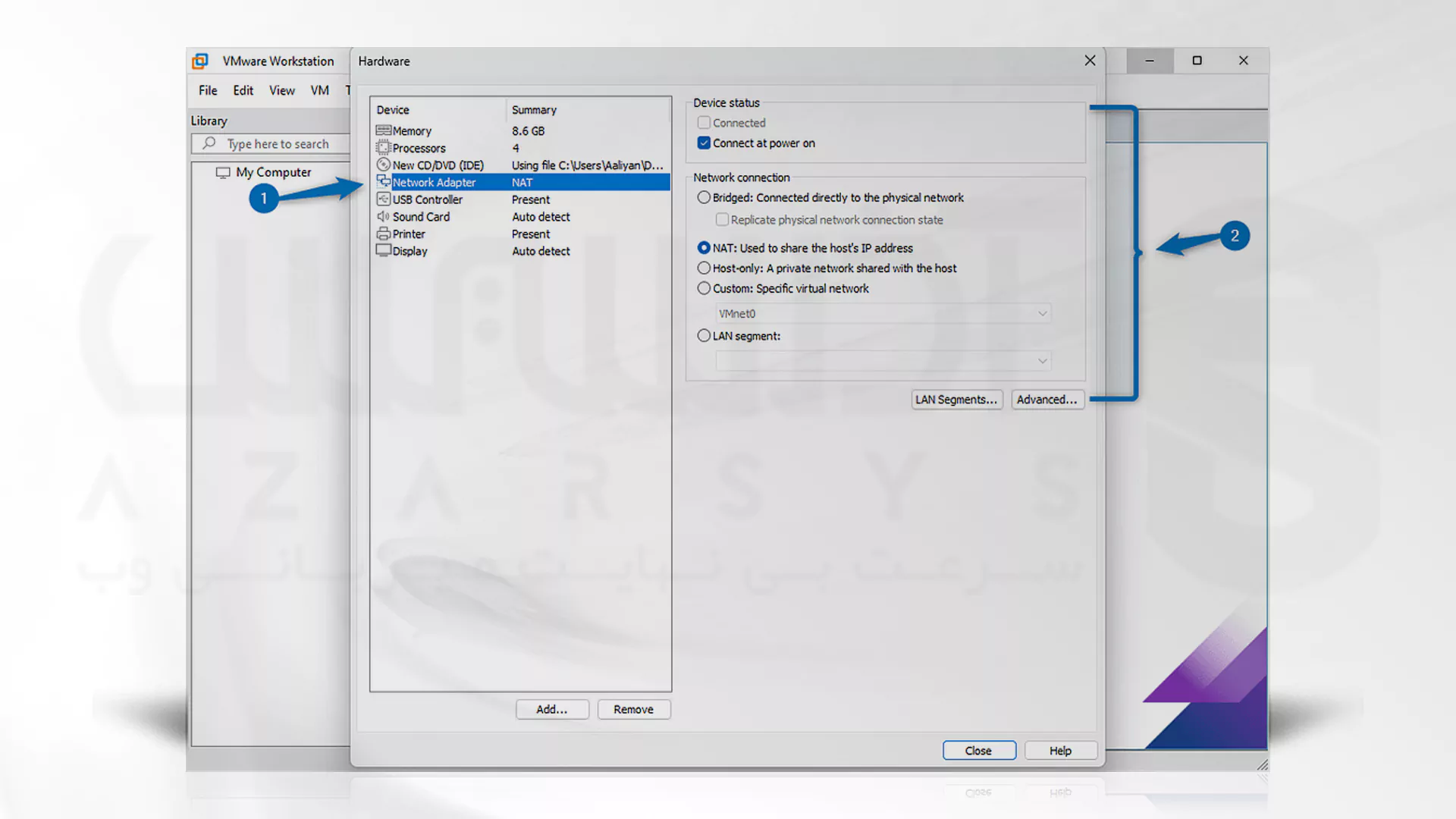
Task: Click the 8.6 GB summary value
Action: click(528, 131)
